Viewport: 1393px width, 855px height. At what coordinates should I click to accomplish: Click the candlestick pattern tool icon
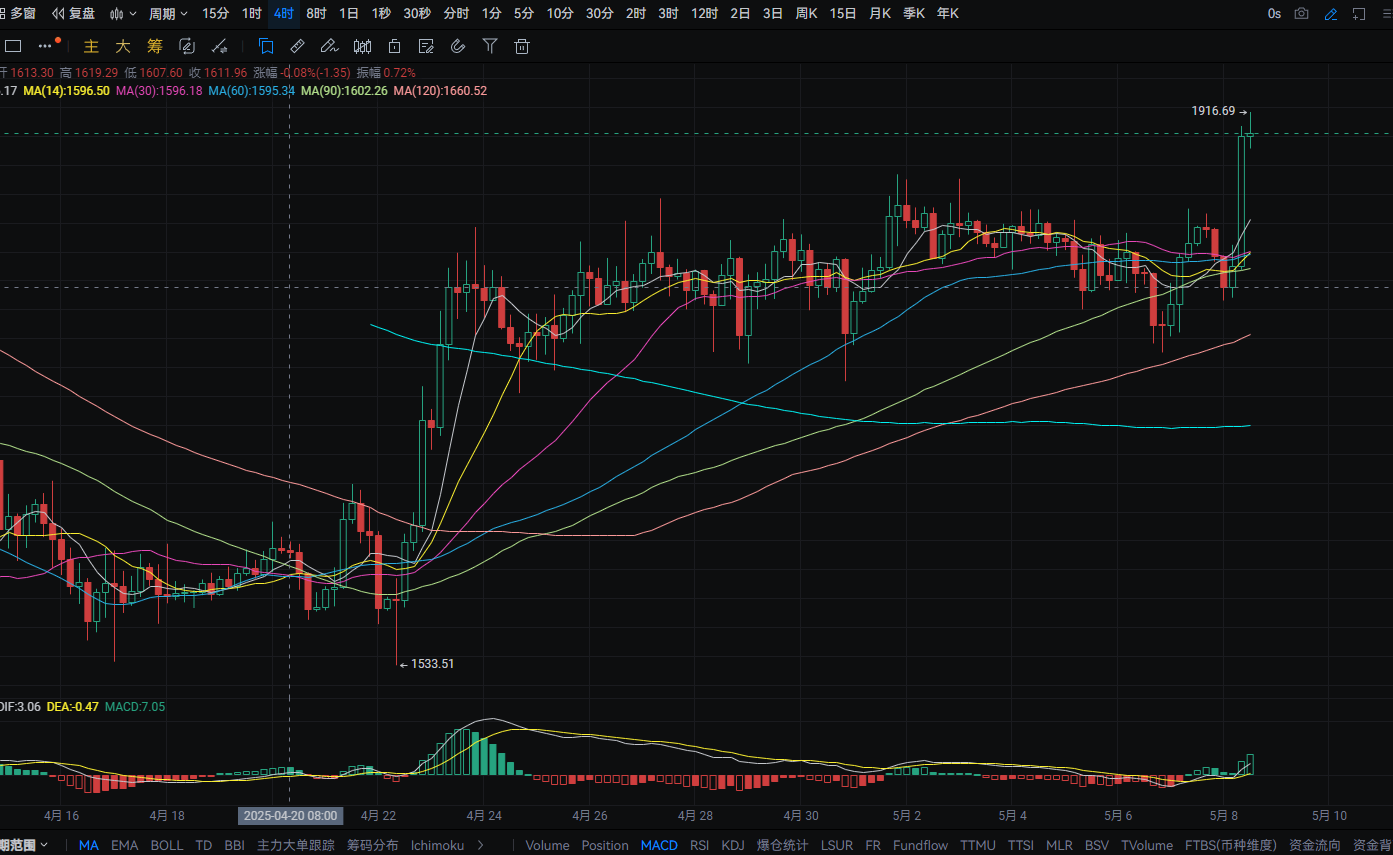[x=363, y=46]
